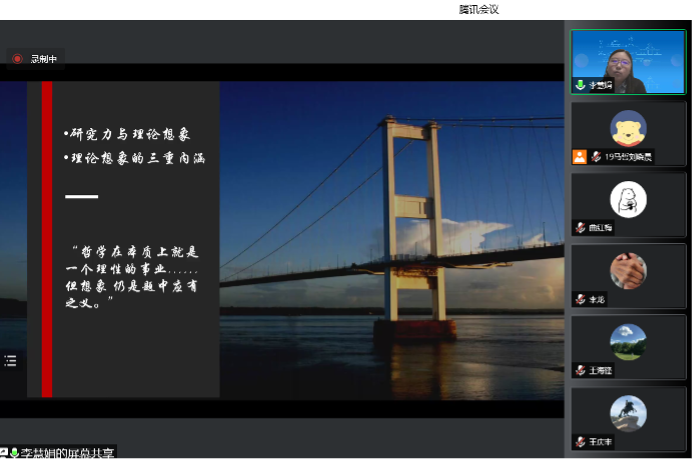Image resolution: width=693 pixels, height=460 pixels.
Task: Select the active speaker's live video tile
Action: point(628,60)
